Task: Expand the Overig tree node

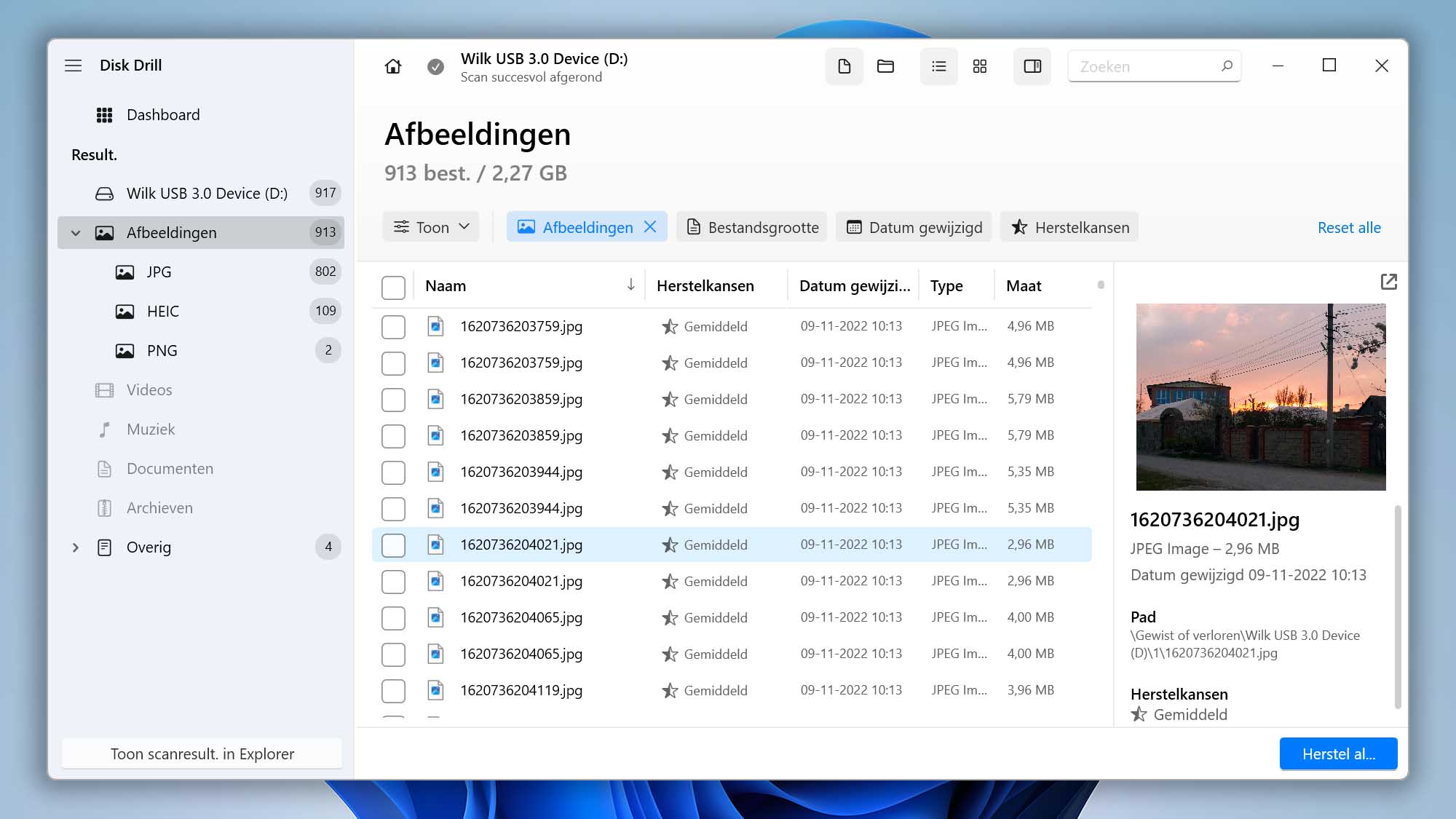Action: [76, 547]
